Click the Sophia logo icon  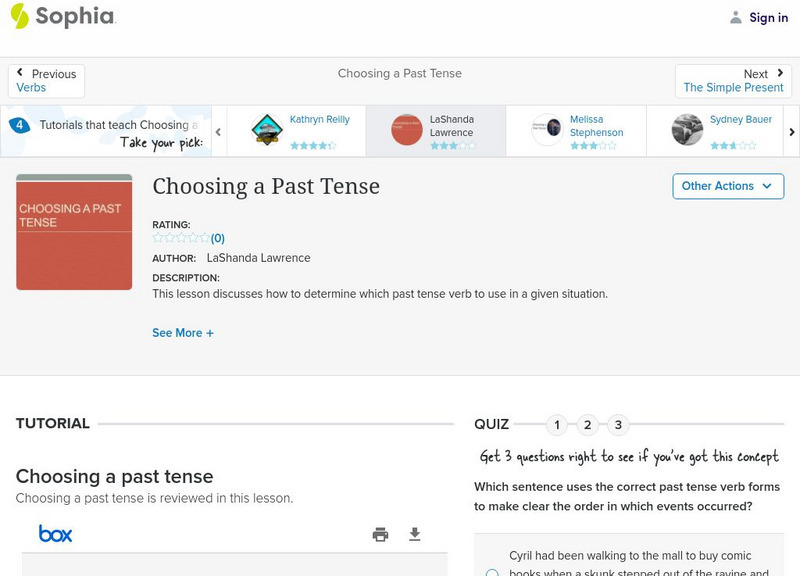click(20, 16)
